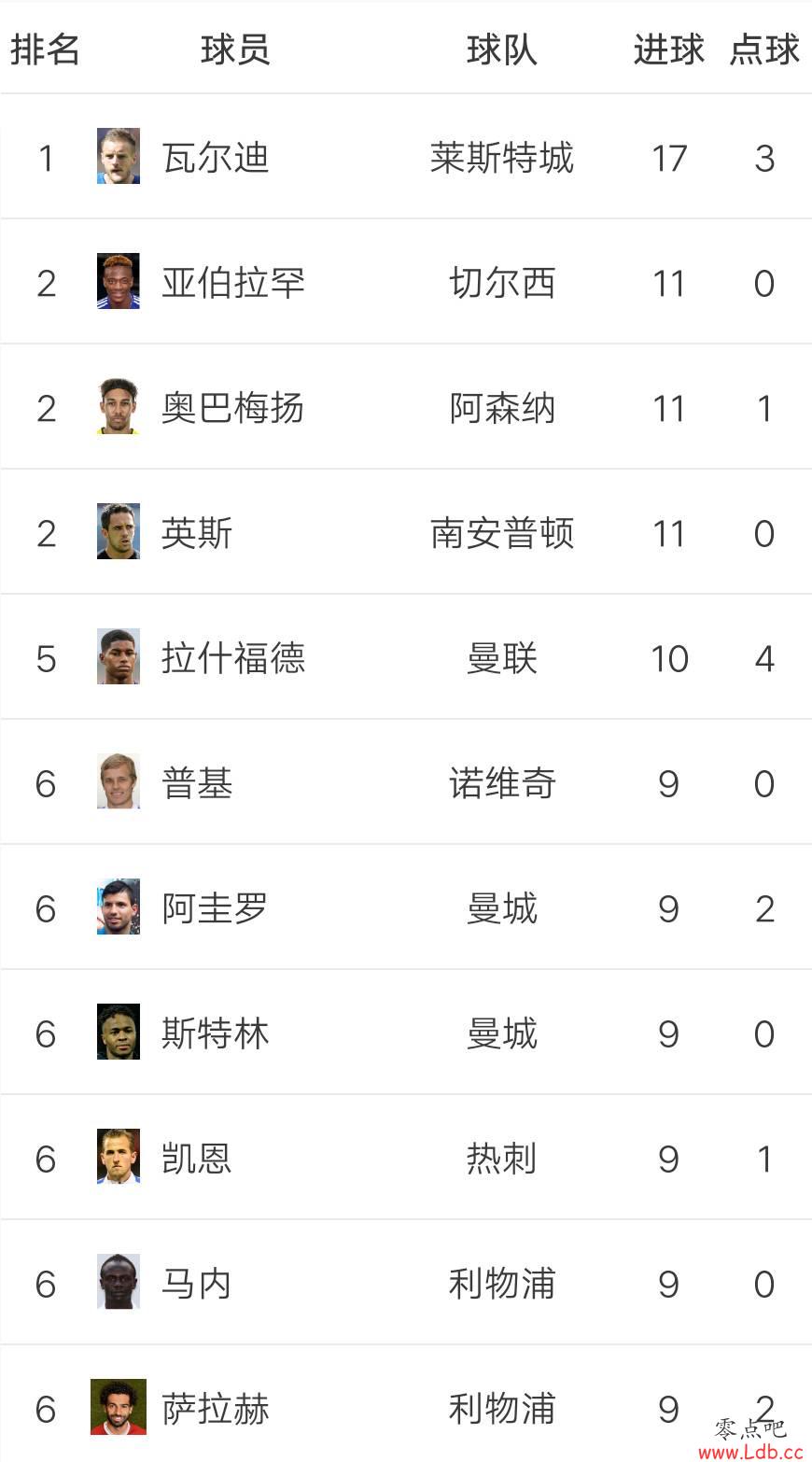
Task: Open 英斯 player portrait
Action: pos(119,531)
